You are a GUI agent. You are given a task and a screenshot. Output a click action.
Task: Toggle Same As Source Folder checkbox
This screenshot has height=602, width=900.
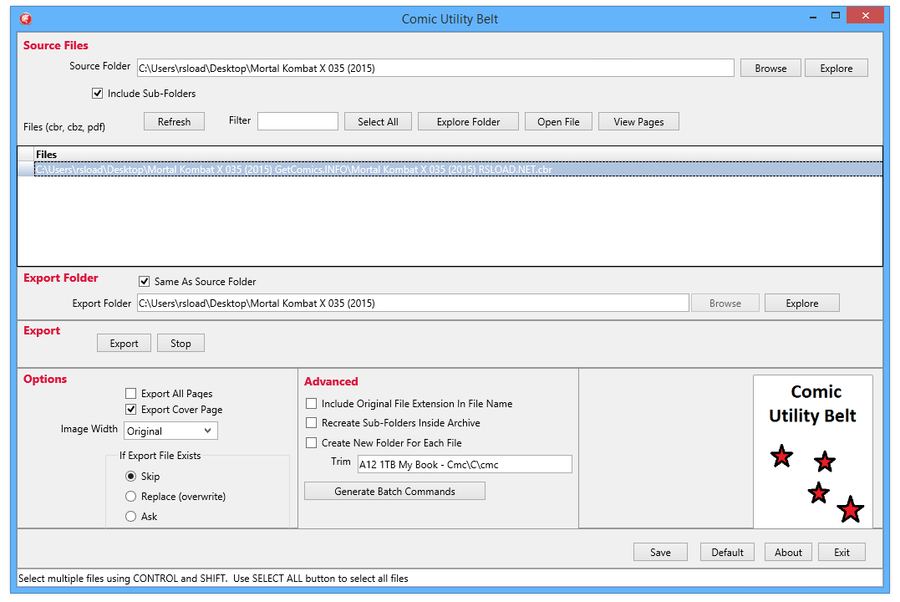(x=144, y=281)
